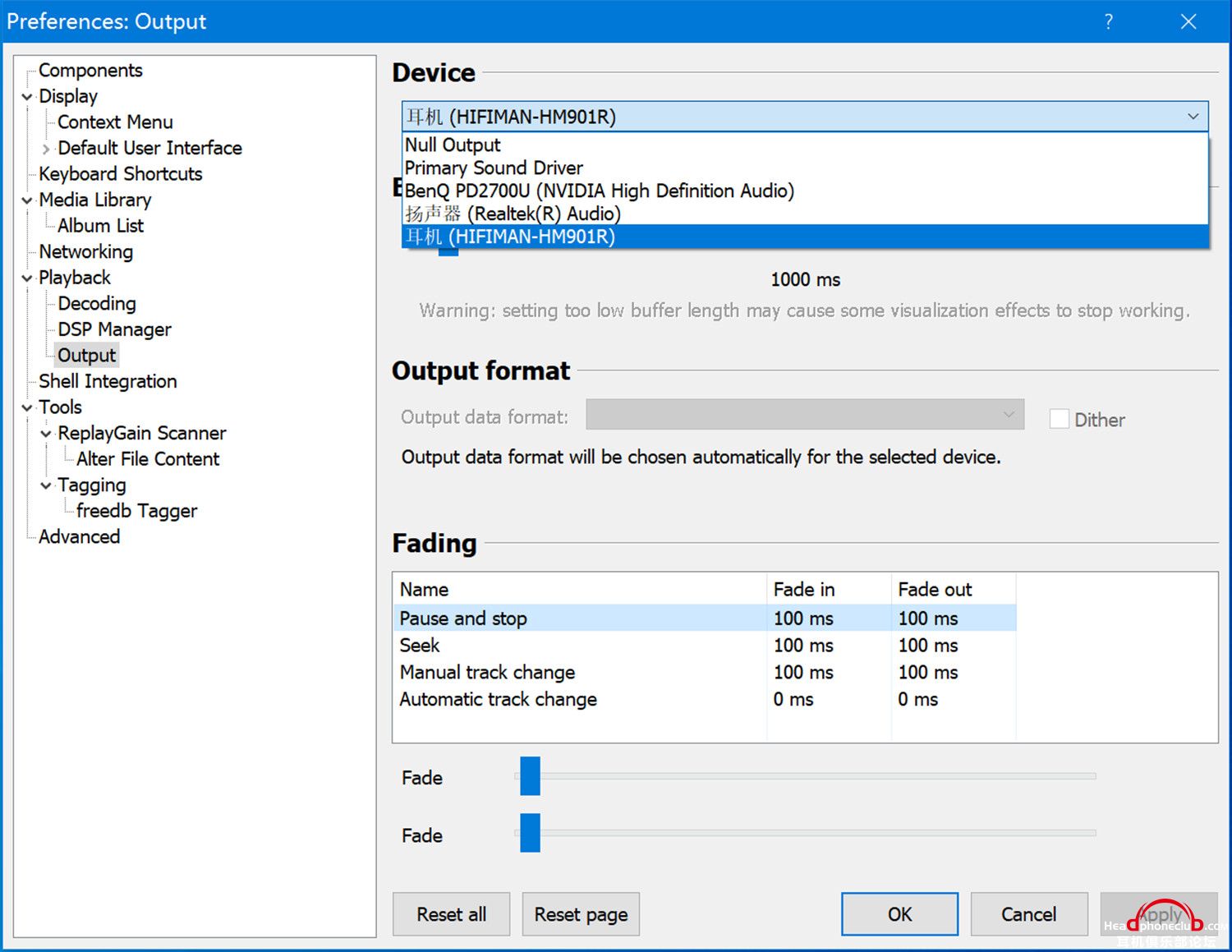Select the Output tree item

[86, 356]
